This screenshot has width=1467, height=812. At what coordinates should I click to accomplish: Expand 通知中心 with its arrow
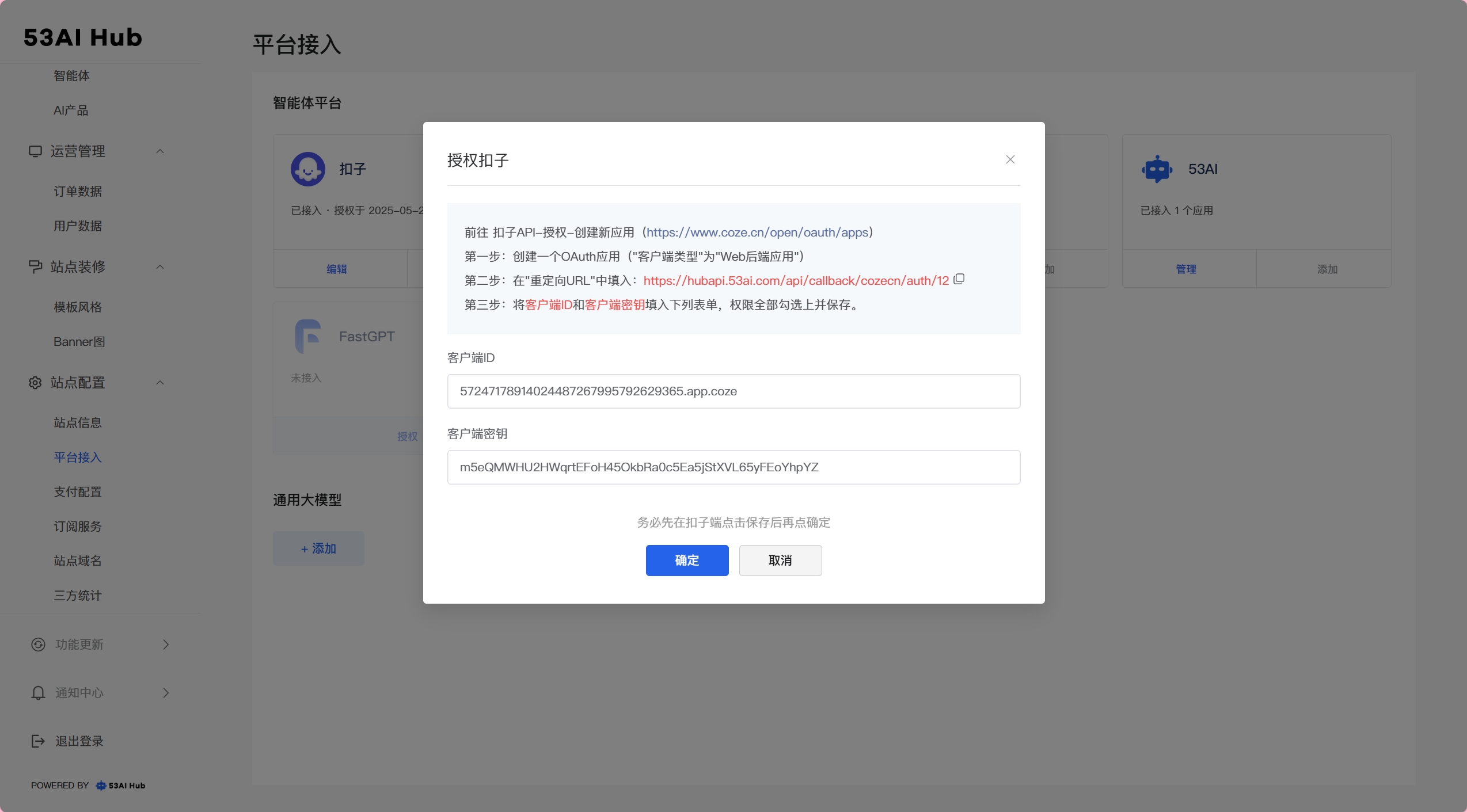(166, 693)
